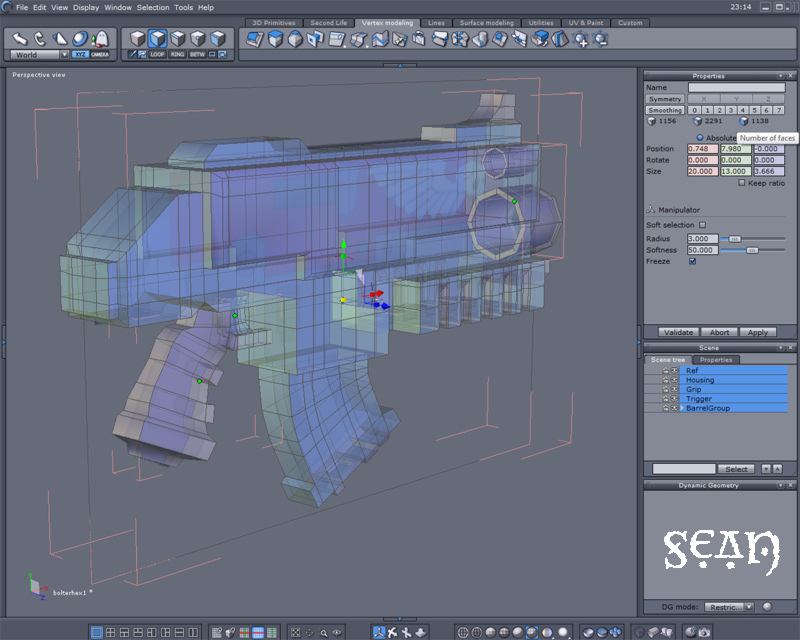The height and width of the screenshot is (640, 800).
Task: Set Smoothing level to 0
Action: coord(694,110)
